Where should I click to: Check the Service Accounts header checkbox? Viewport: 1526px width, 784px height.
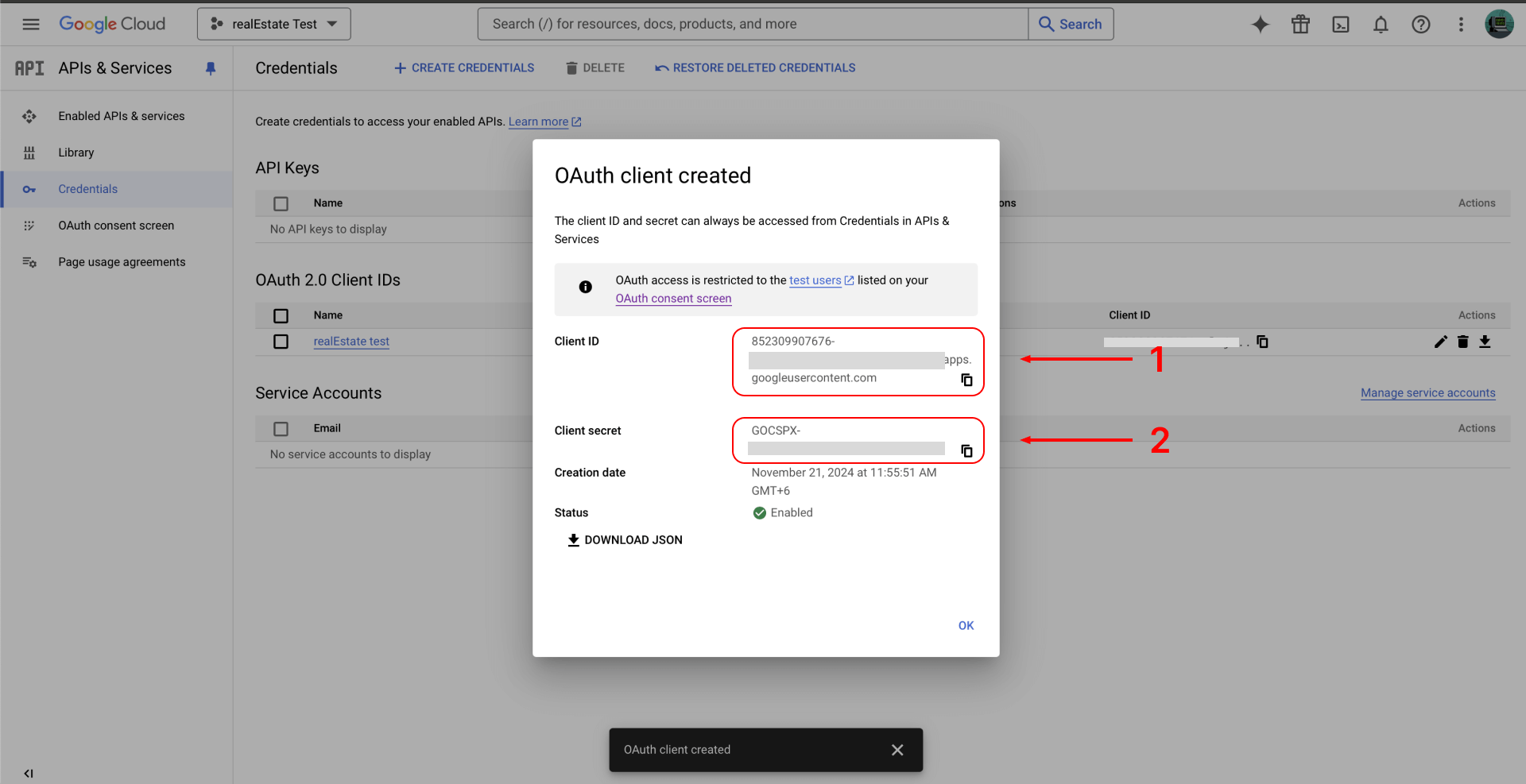coord(281,429)
